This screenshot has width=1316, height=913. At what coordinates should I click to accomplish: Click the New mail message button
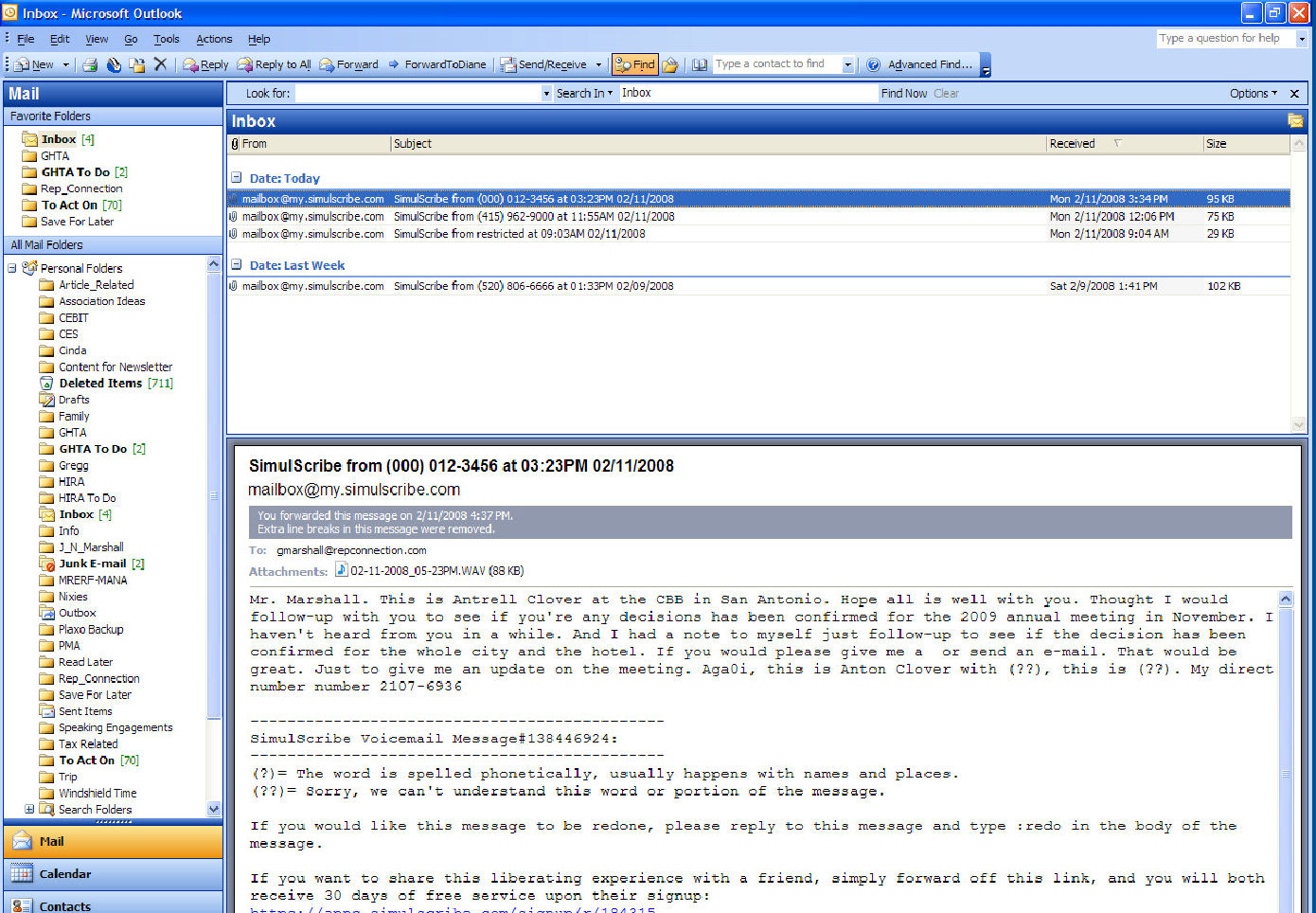point(33,64)
